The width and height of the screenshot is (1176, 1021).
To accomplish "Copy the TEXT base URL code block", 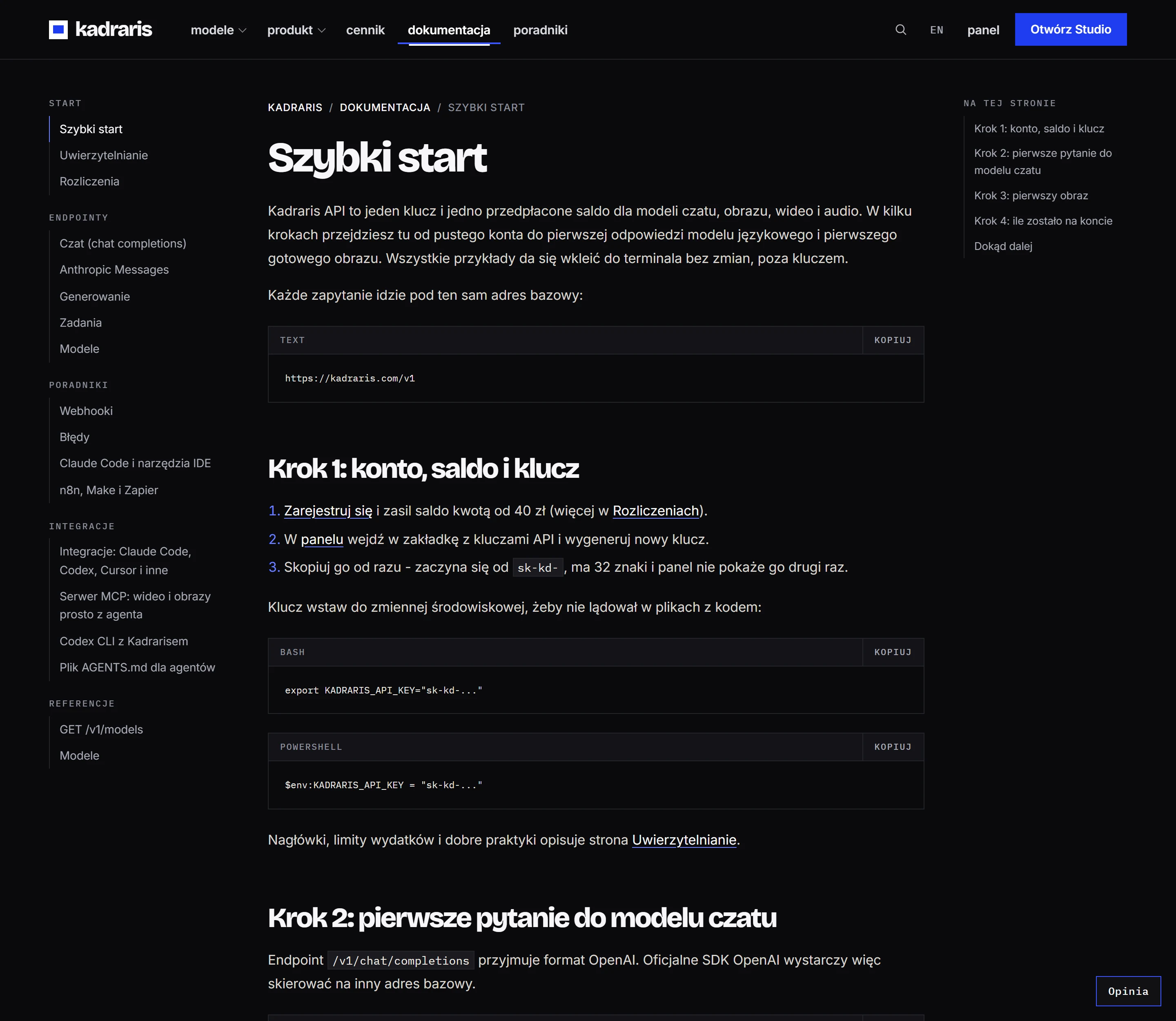I will (893, 340).
